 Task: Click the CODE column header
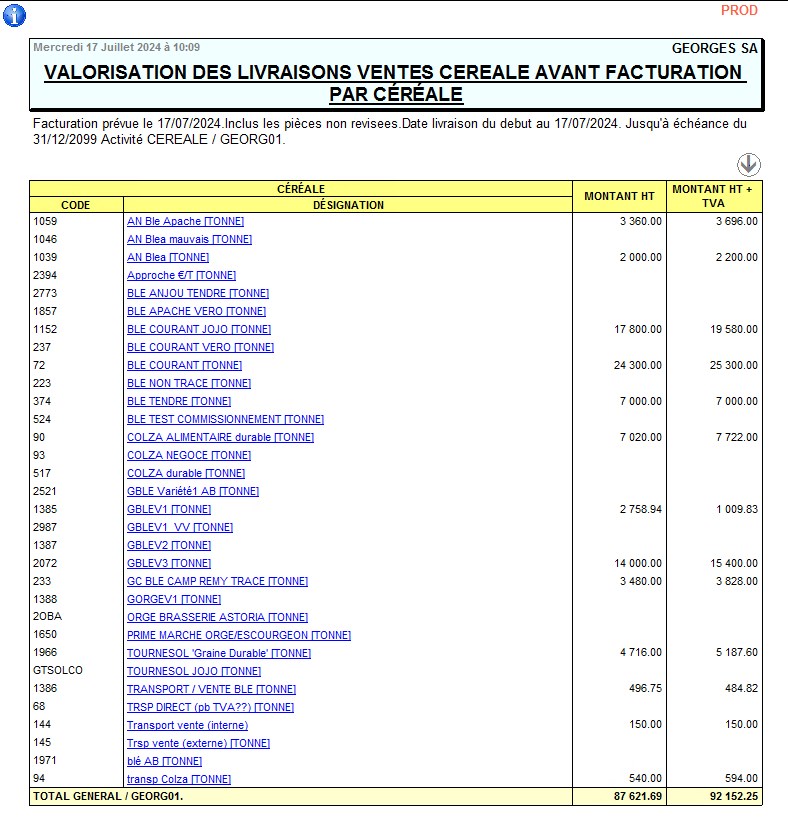[76, 205]
